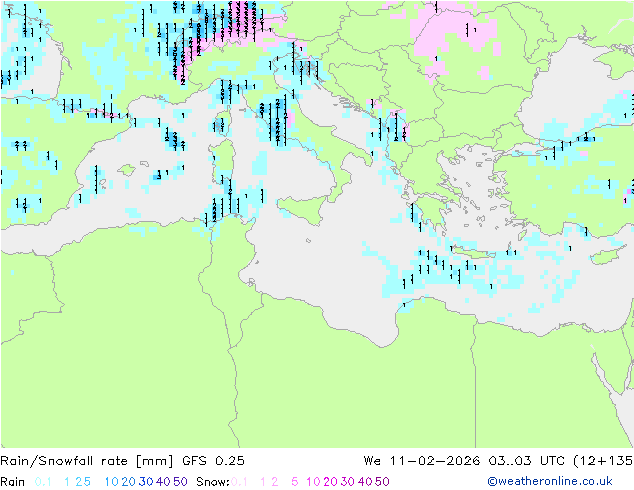Click the island of Sardinia on the map
Viewport: 634px width, 490px height.
click(x=222, y=160)
